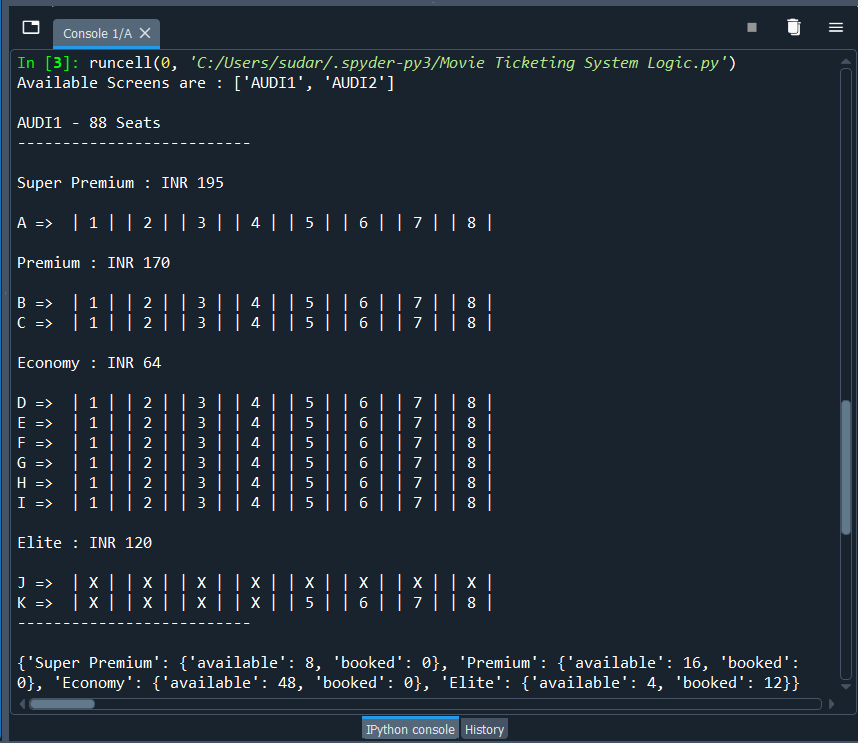Switch to the History tab

tap(484, 729)
